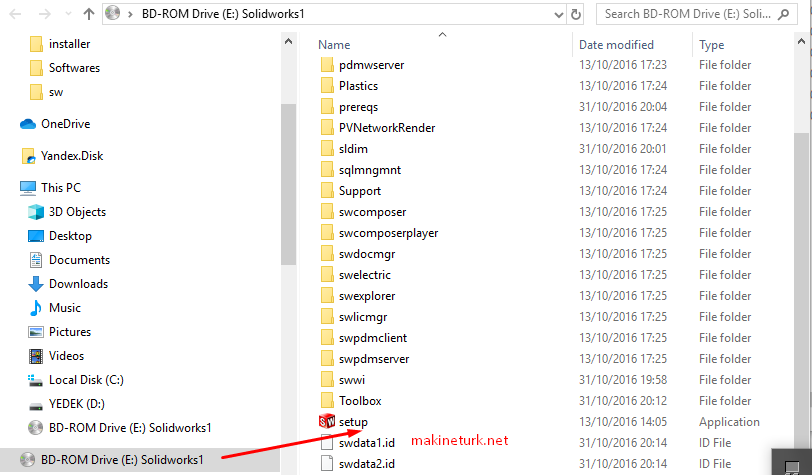Sort files by Date modified column
This screenshot has width=812, height=475.
616,45
